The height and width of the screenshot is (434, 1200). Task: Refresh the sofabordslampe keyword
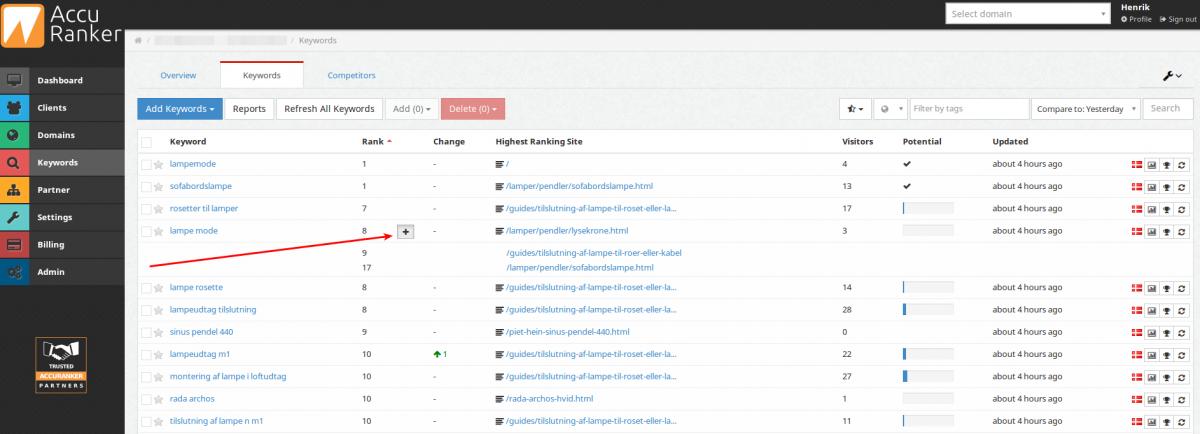[1182, 186]
